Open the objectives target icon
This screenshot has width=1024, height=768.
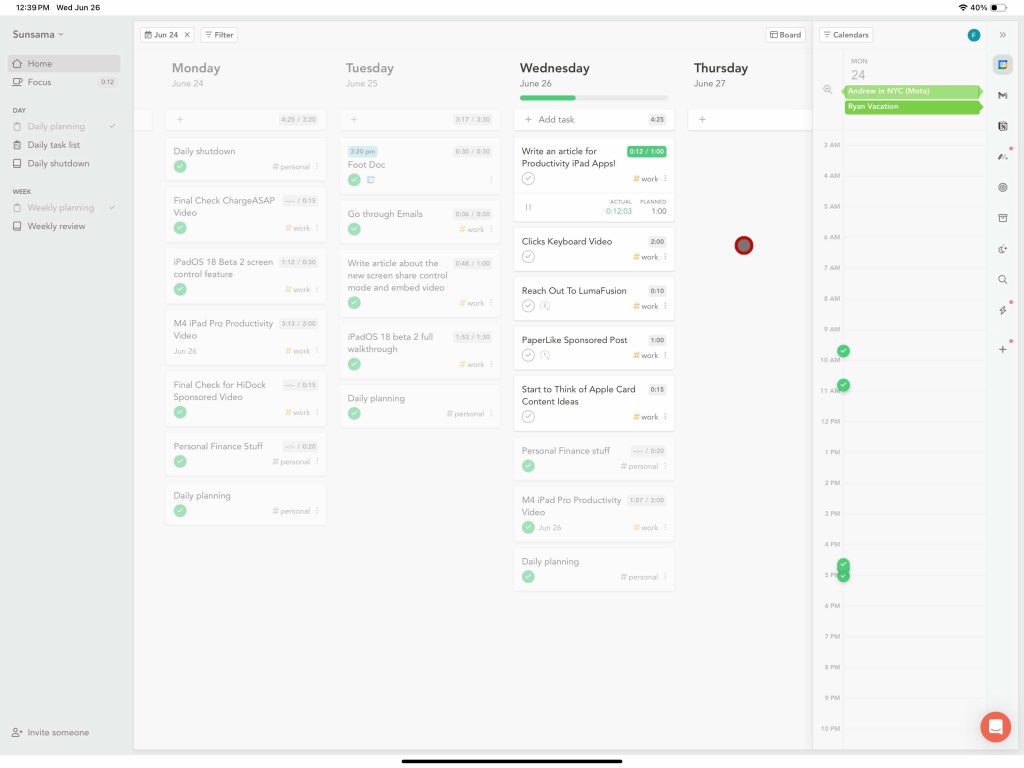coord(1002,187)
